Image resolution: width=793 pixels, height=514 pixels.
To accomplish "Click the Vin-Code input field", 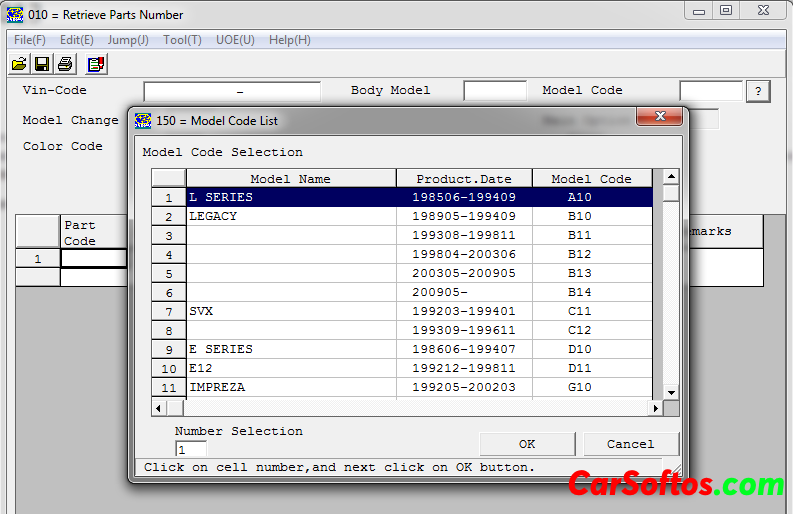I will tap(232, 91).
